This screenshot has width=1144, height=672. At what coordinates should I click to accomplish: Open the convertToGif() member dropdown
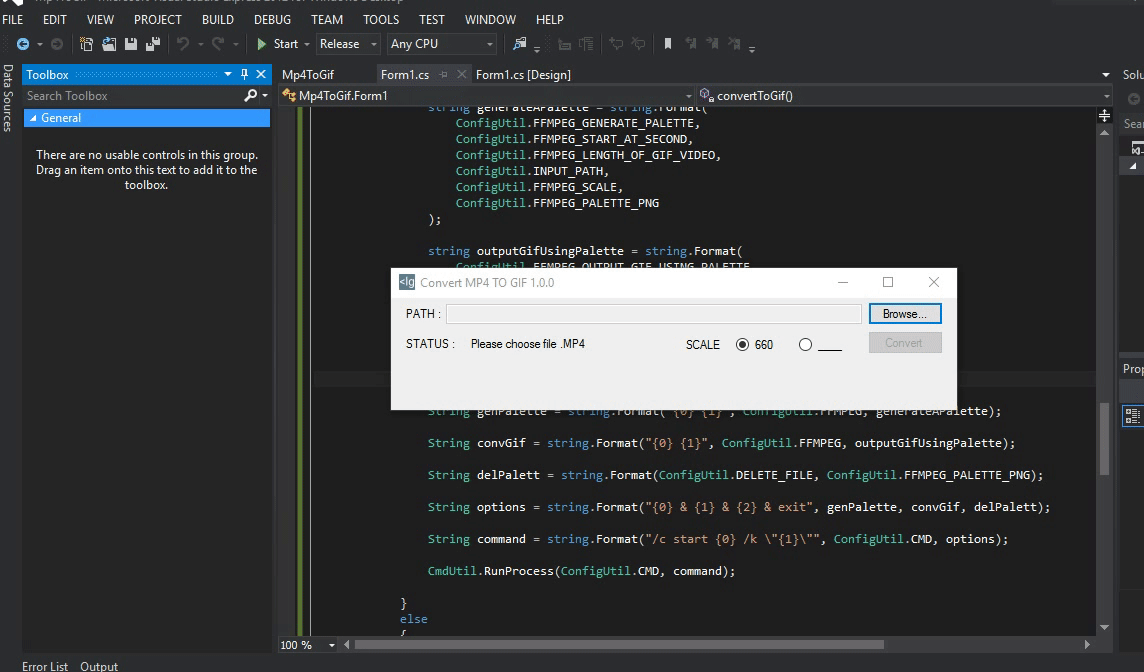(x=1106, y=96)
